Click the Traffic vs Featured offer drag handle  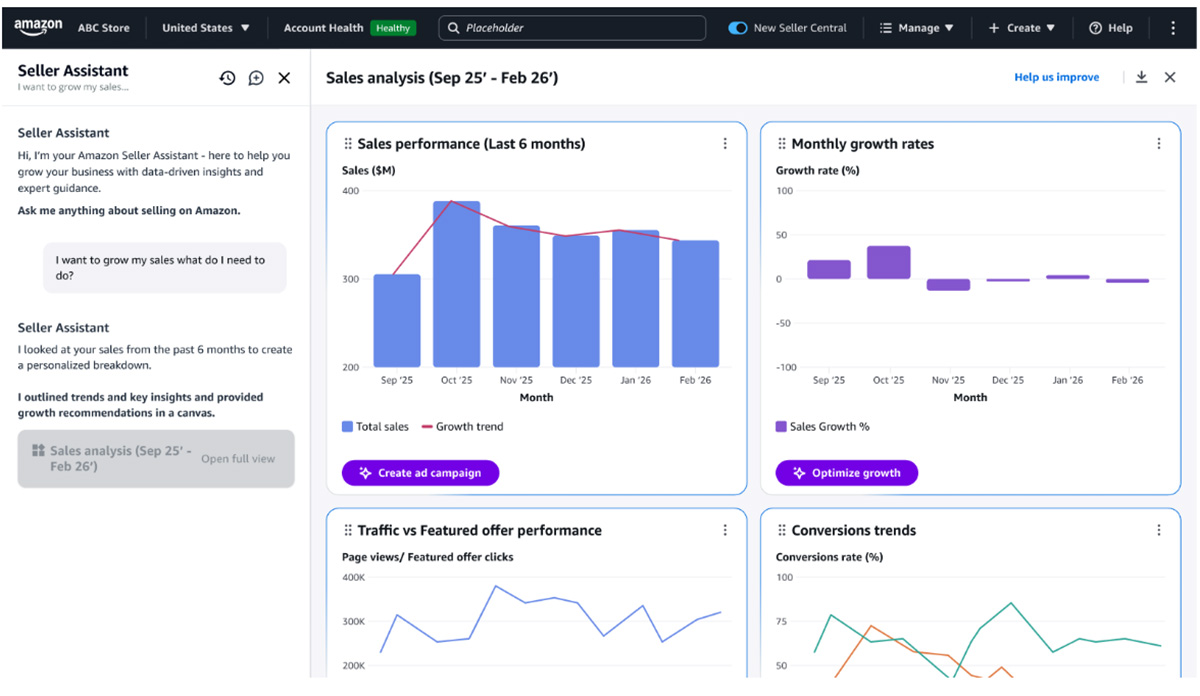pyautogui.click(x=348, y=531)
